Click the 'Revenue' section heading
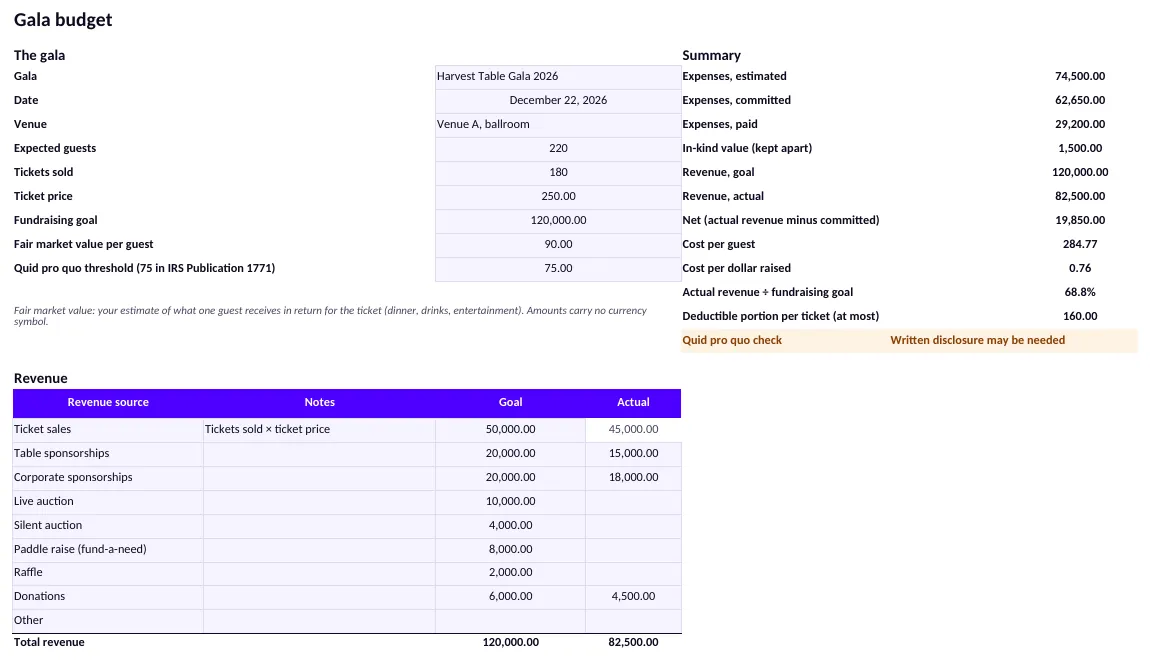Viewport: 1150px width, 666px height. click(40, 378)
